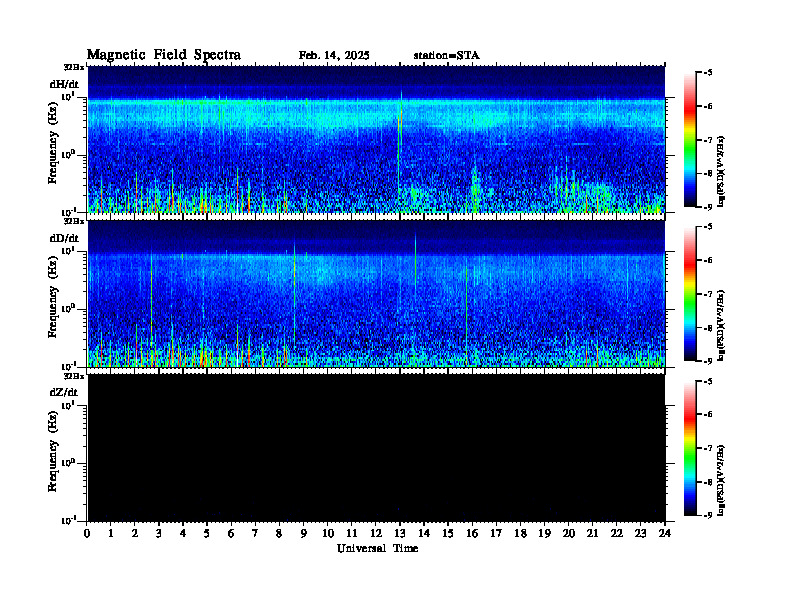Click hour 14 on the time axis
This screenshot has height=612, width=792.
click(x=424, y=534)
